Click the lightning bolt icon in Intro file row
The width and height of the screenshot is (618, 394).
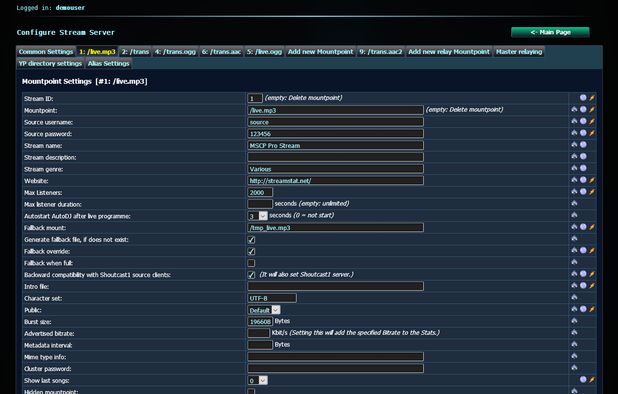(x=592, y=286)
